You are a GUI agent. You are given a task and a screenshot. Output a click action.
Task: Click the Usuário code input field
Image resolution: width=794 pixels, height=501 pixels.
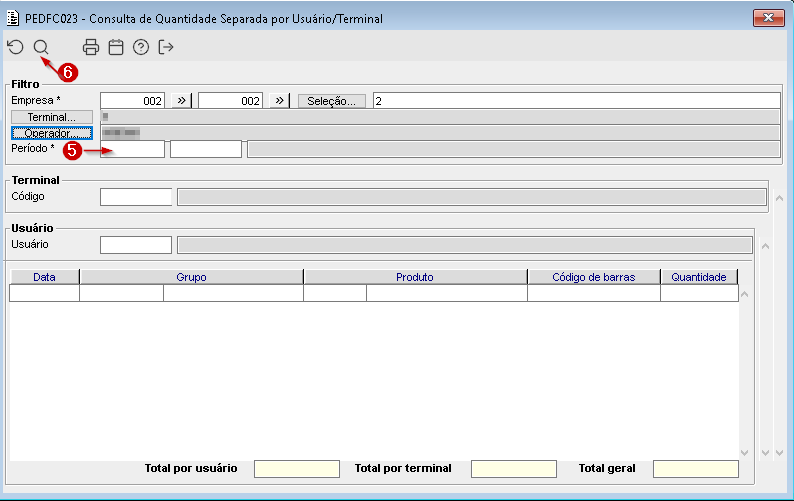(136, 245)
